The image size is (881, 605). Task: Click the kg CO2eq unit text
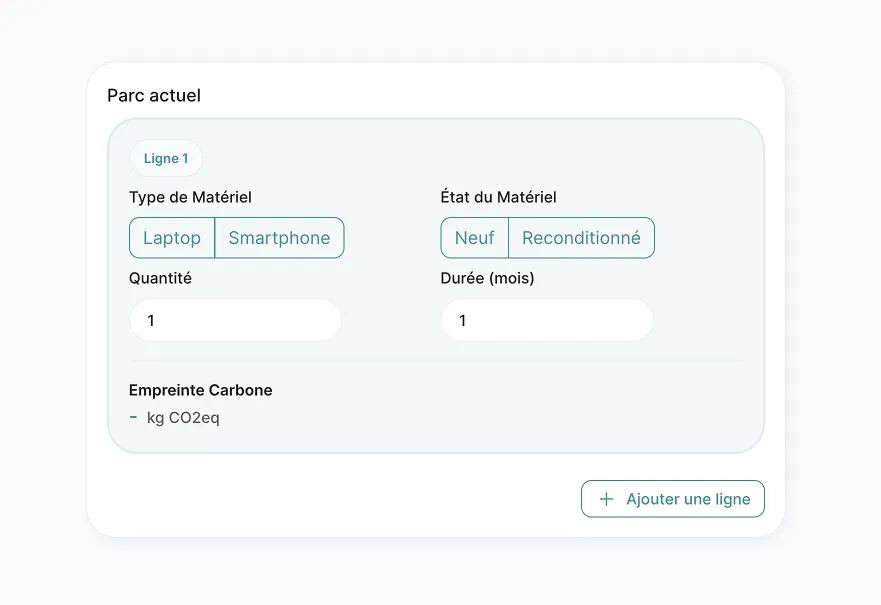point(183,418)
